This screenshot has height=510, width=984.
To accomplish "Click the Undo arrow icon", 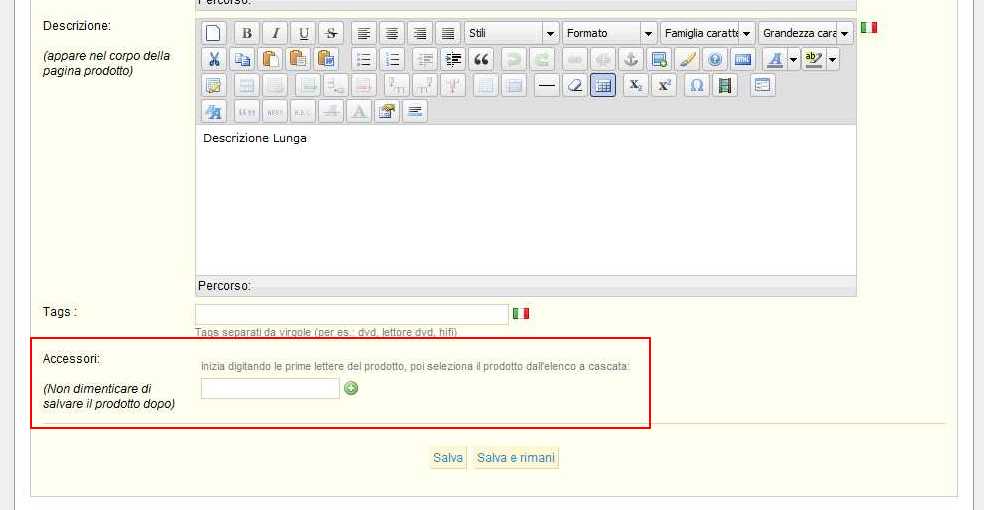I will tap(513, 60).
